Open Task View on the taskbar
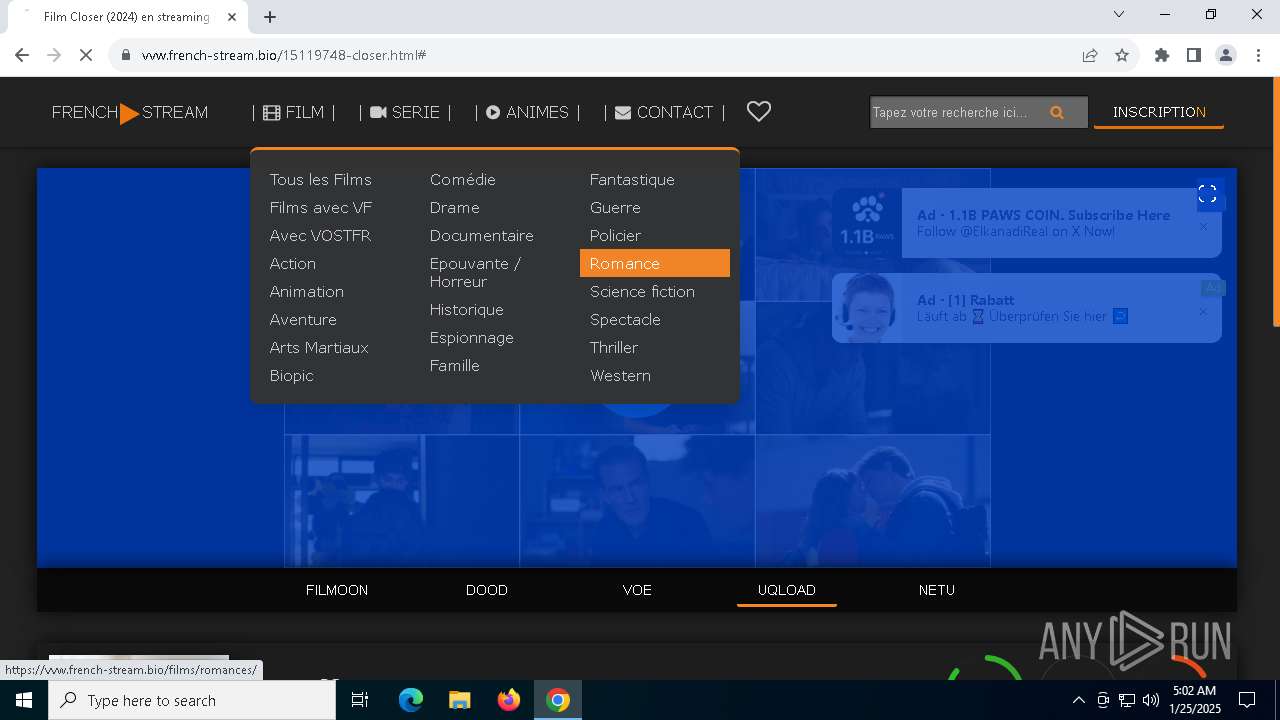 tap(360, 700)
